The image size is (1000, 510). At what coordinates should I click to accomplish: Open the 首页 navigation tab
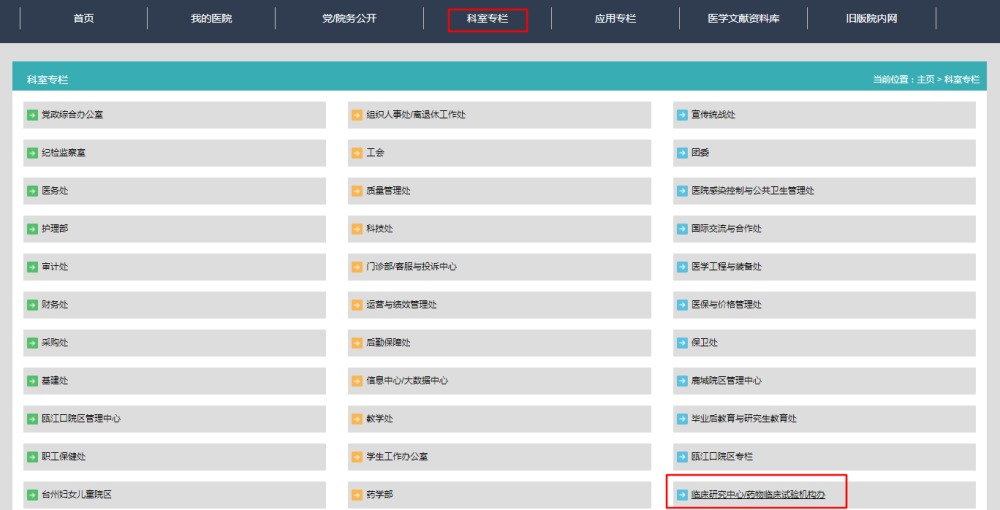(84, 19)
